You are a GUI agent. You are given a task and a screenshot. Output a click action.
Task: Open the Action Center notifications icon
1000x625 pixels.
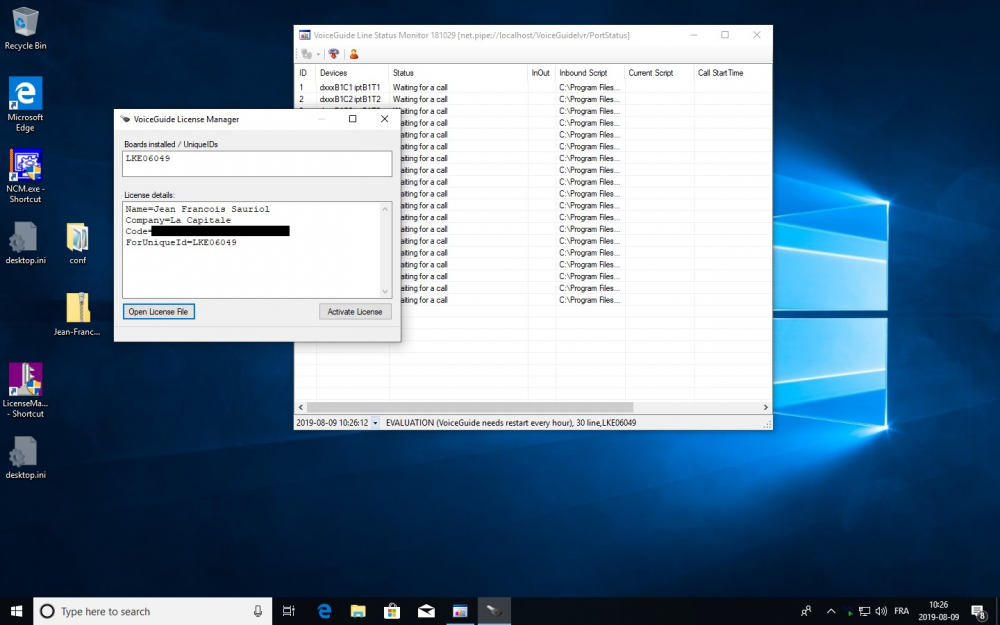tap(978, 612)
